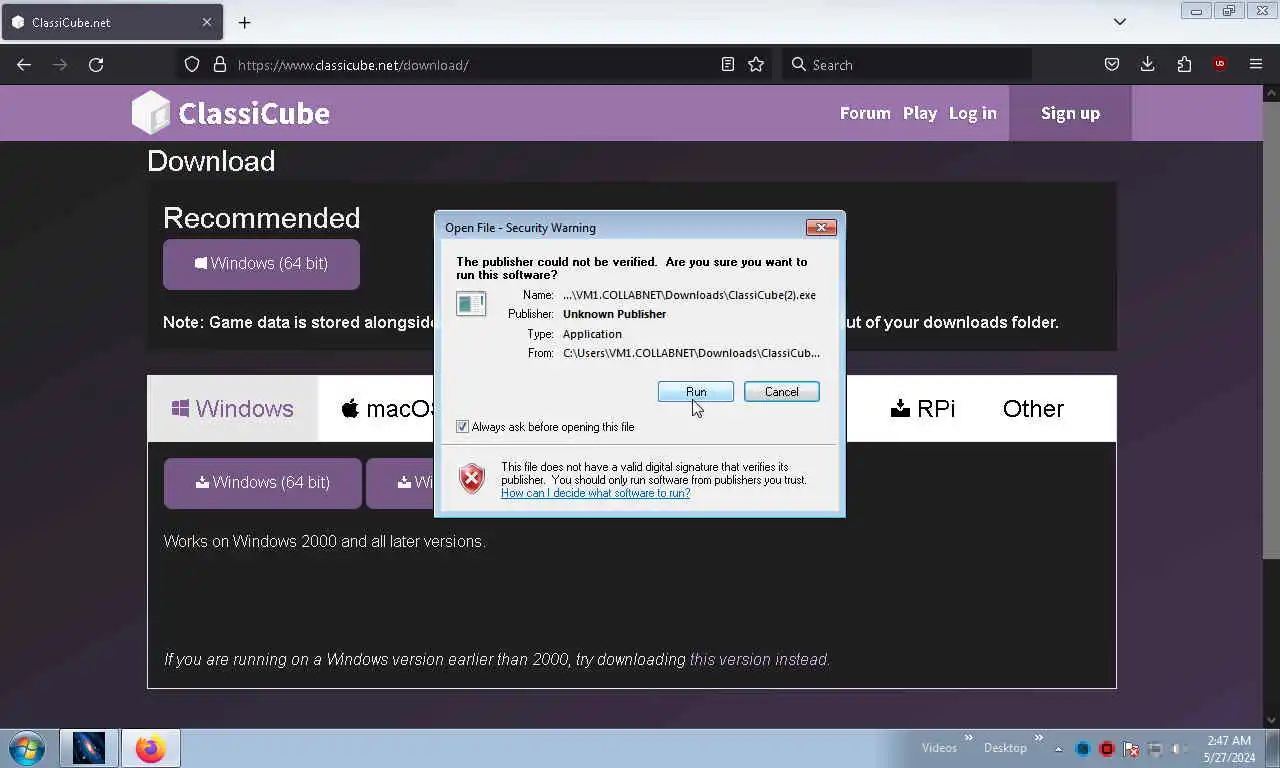This screenshot has width=1280, height=768.
Task: Uncheck Always ask before opening this file
Action: coord(462,427)
